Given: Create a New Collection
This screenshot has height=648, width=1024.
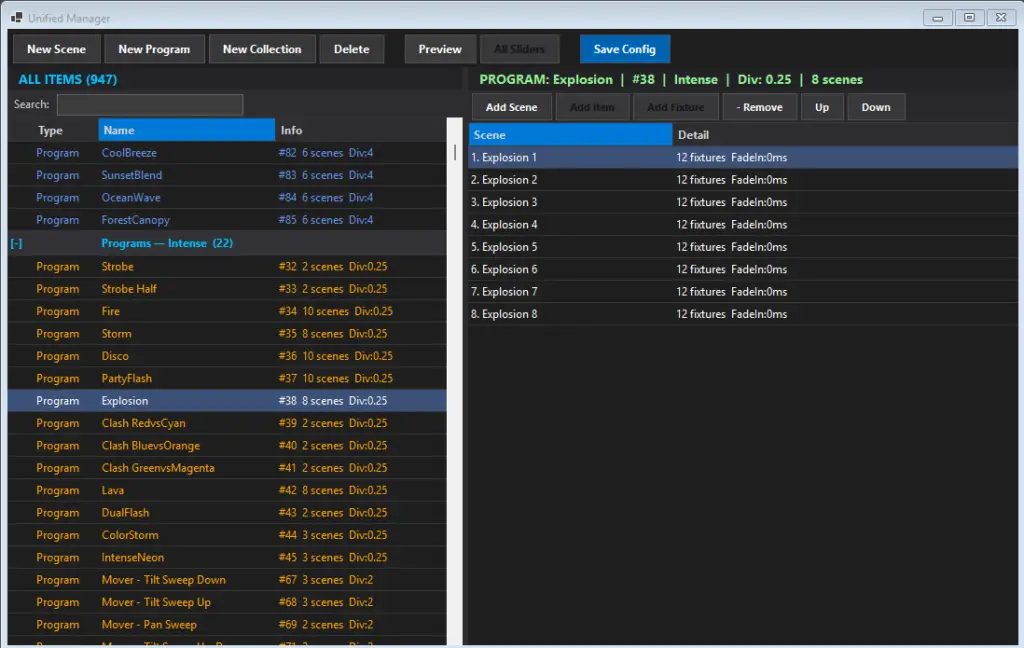Looking at the screenshot, I should click(x=261, y=49).
